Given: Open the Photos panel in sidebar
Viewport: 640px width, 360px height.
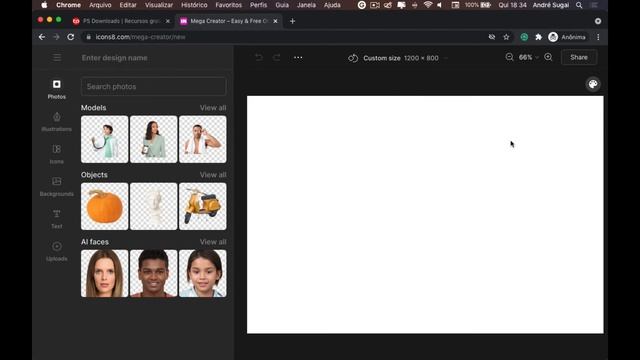Looking at the screenshot, I should (56, 89).
